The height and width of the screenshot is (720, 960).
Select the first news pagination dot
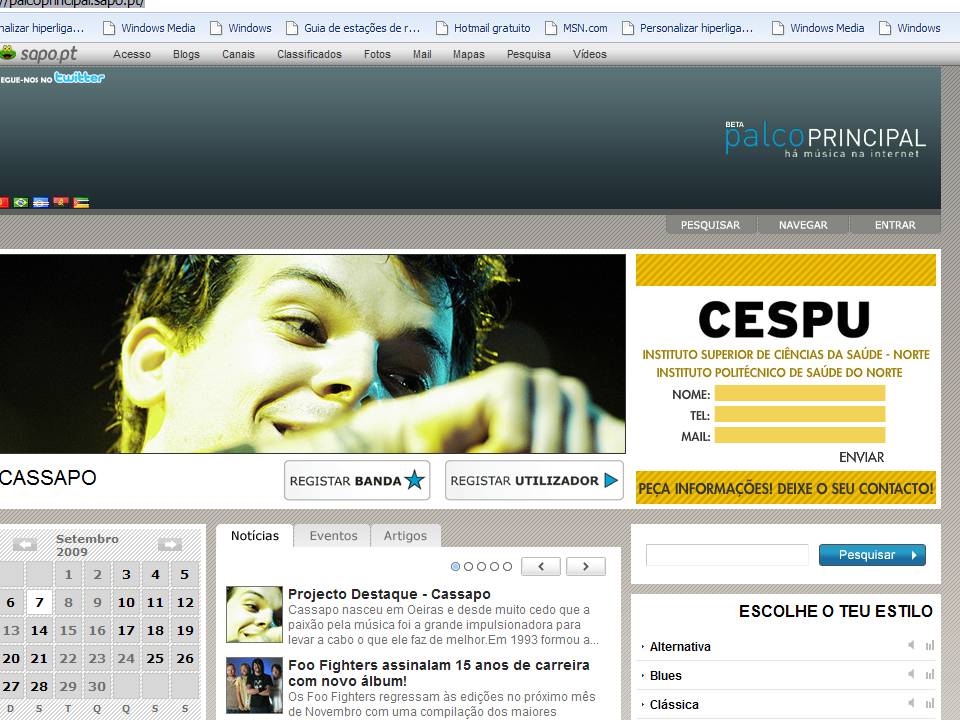pyautogui.click(x=456, y=567)
